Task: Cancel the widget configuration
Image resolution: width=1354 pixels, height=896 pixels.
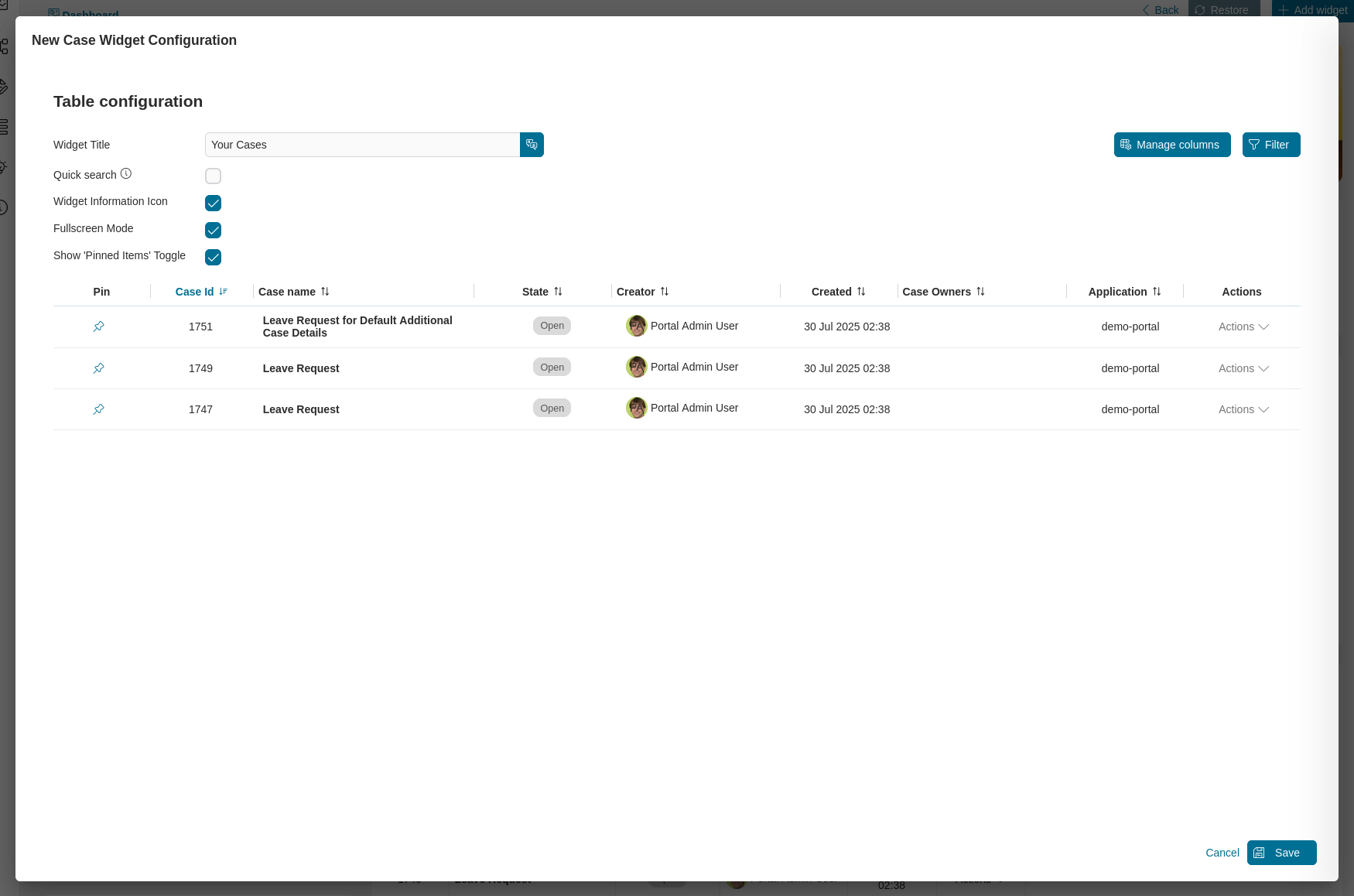Action: tap(1222, 852)
